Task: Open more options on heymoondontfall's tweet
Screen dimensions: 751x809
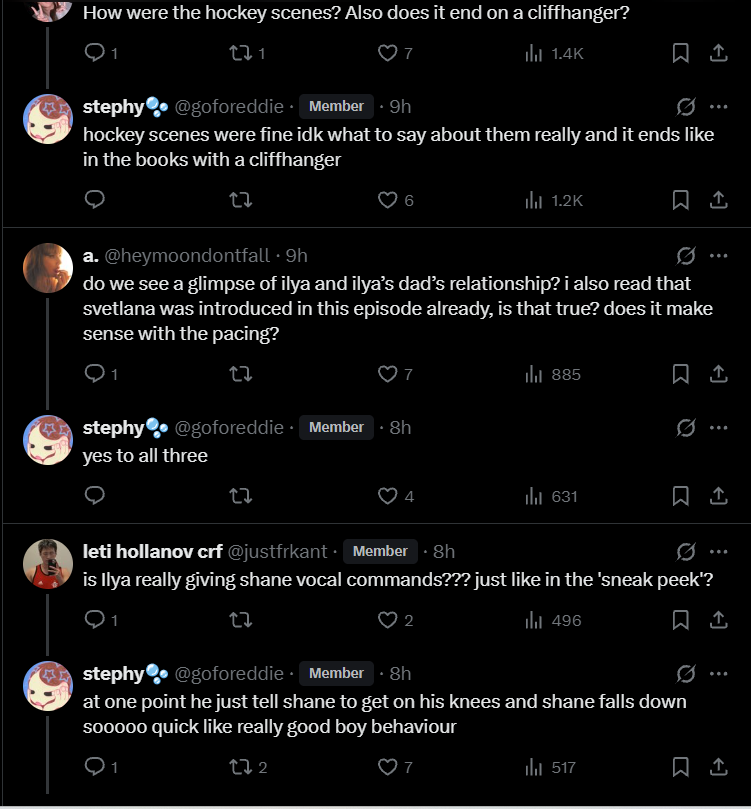Action: [718, 256]
